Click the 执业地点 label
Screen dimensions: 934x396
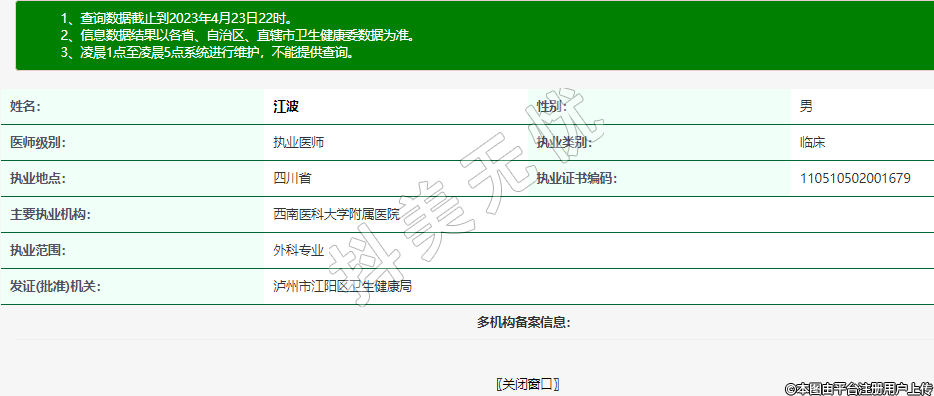click(38, 179)
